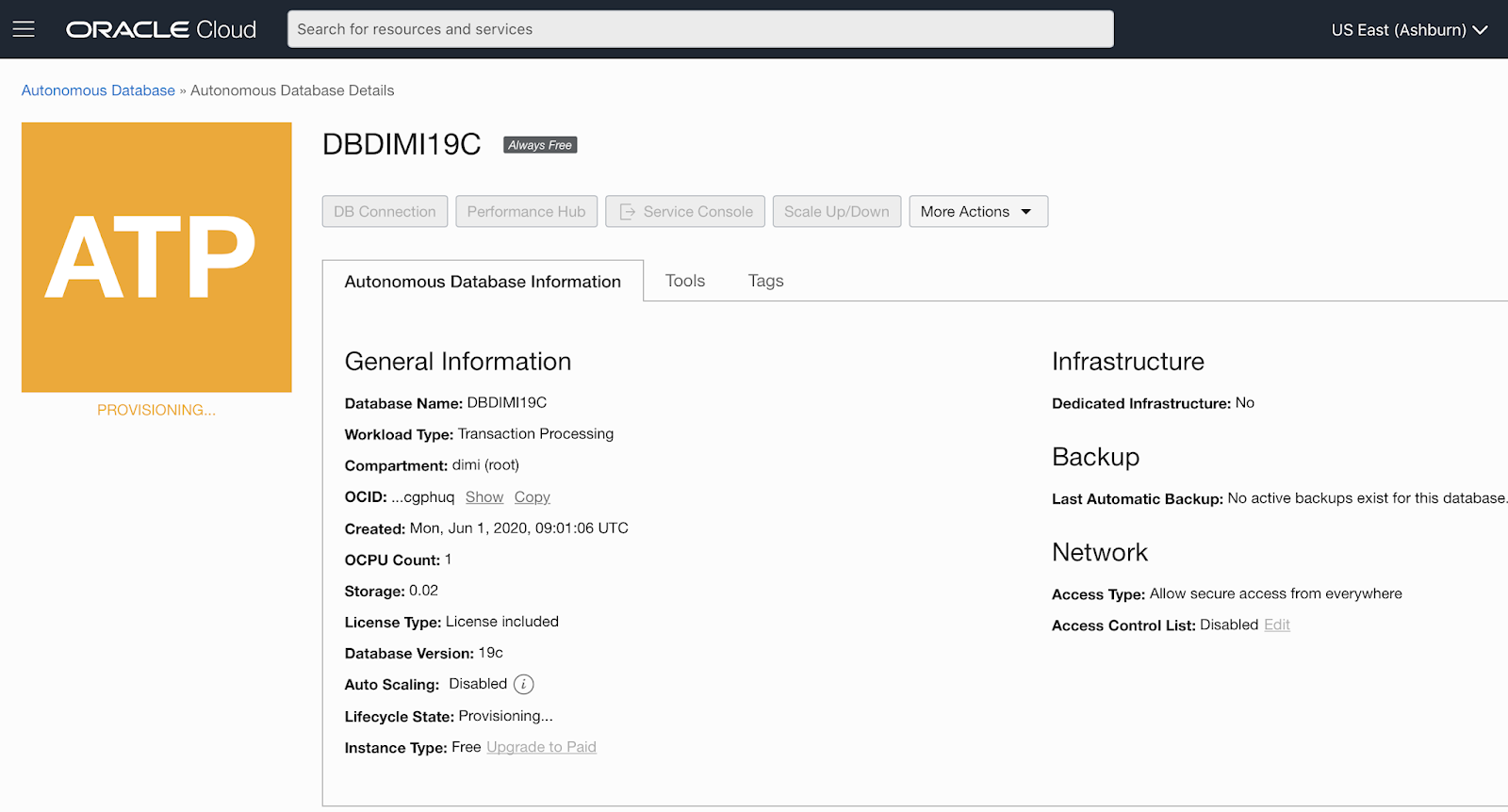Click the PROVISIONING... status text
This screenshot has height=812, width=1508.
[x=156, y=410]
